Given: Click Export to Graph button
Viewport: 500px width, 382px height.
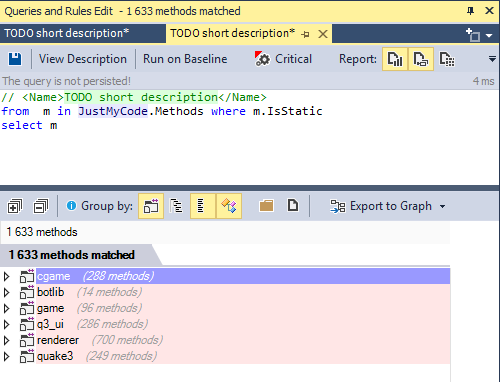Looking at the screenshot, I should tap(381, 206).
